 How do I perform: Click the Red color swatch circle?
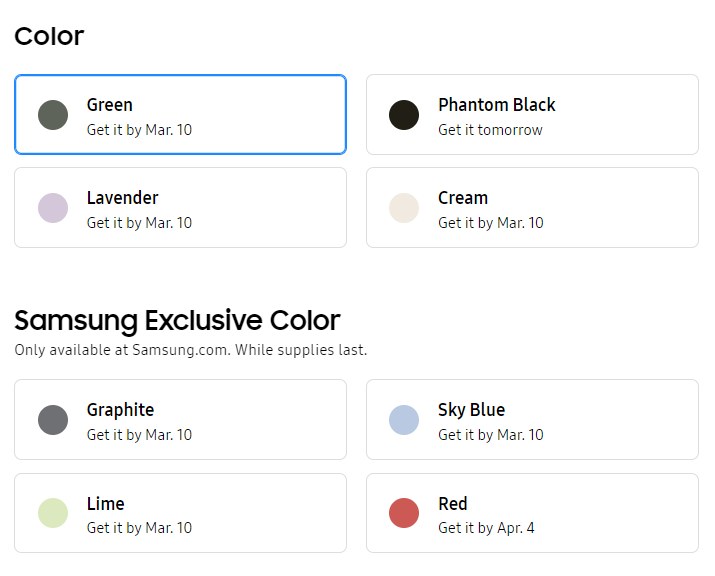(404, 513)
